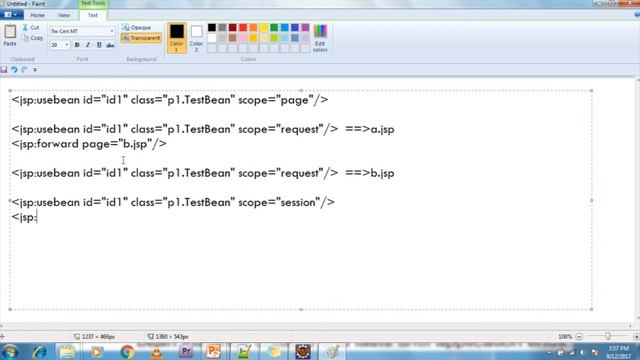
Task: Pick the brown color swatch
Action: point(232,38)
